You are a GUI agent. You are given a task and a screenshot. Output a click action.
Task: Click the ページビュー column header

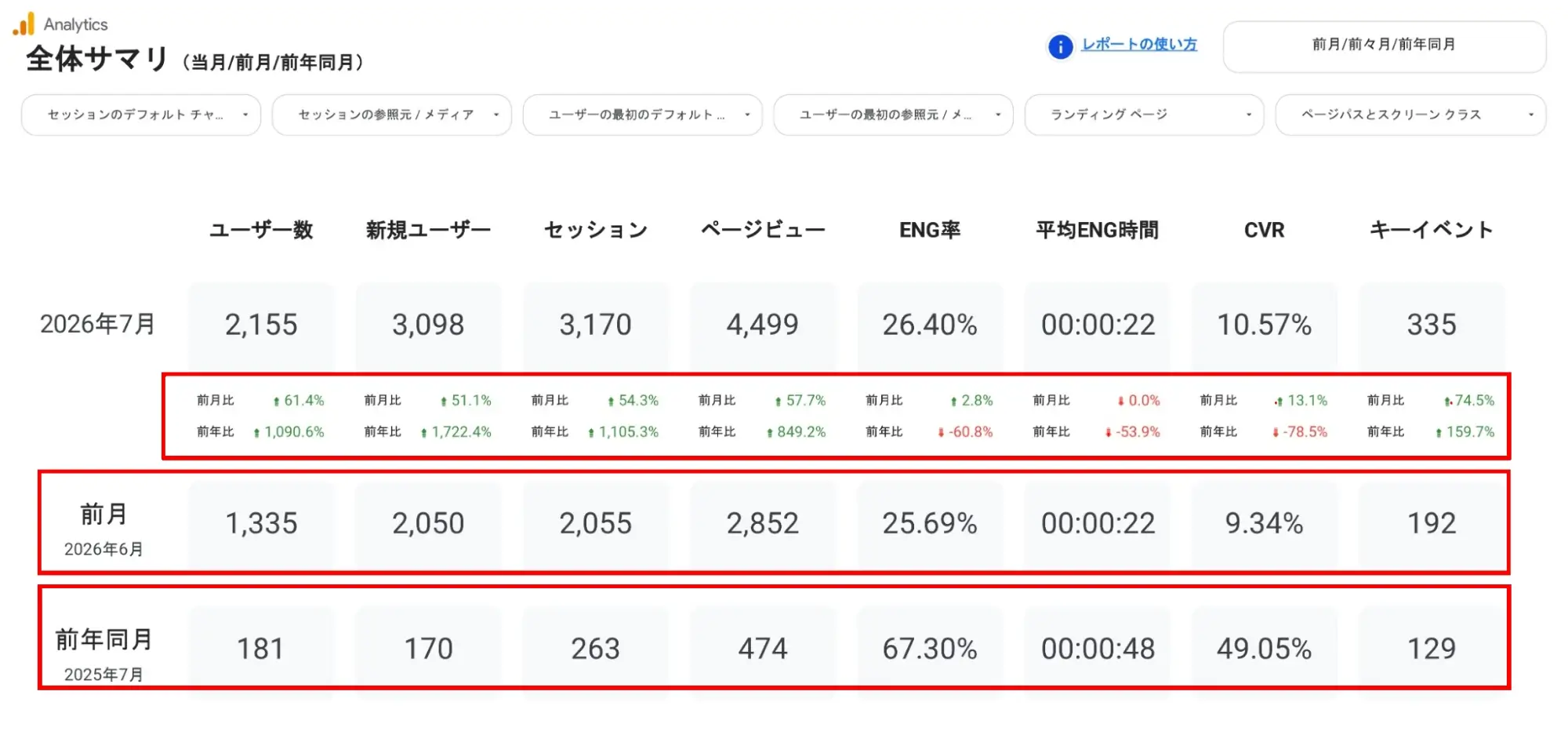(763, 230)
